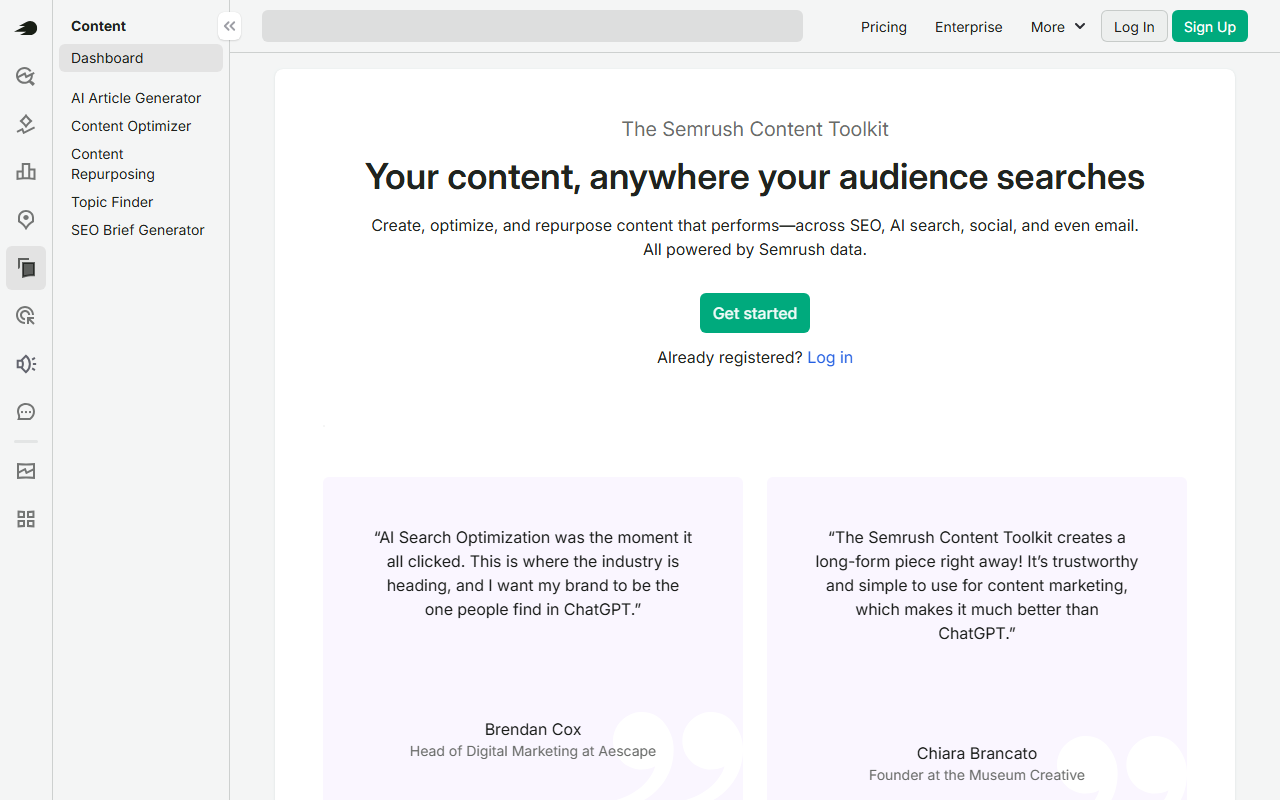The width and height of the screenshot is (1280, 800).
Task: Click the green Sign Up button
Action: click(1210, 27)
